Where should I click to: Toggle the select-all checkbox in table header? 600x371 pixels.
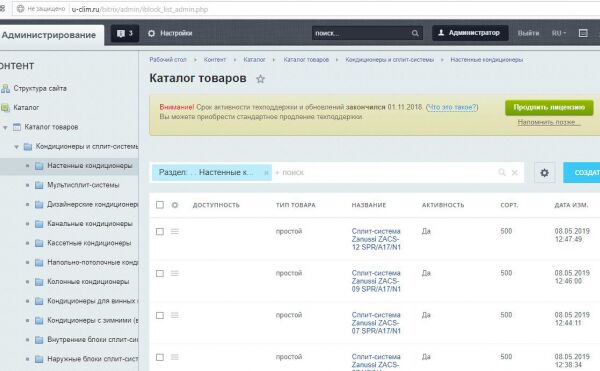click(160, 205)
